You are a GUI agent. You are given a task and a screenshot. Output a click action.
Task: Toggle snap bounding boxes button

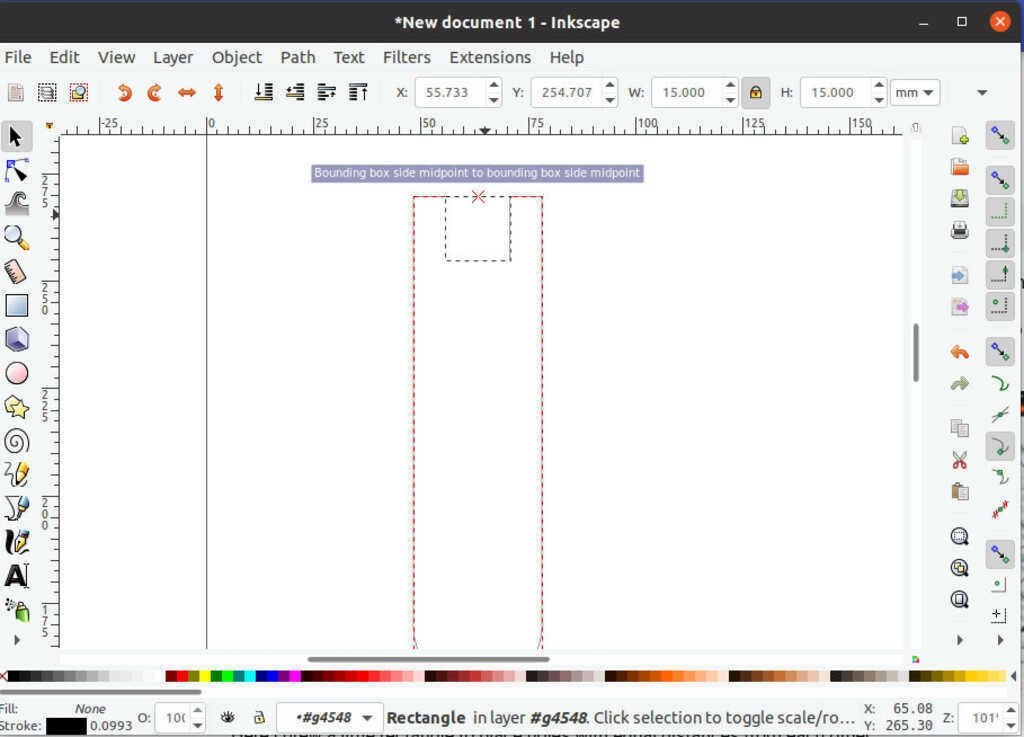pyautogui.click(x=1000, y=180)
